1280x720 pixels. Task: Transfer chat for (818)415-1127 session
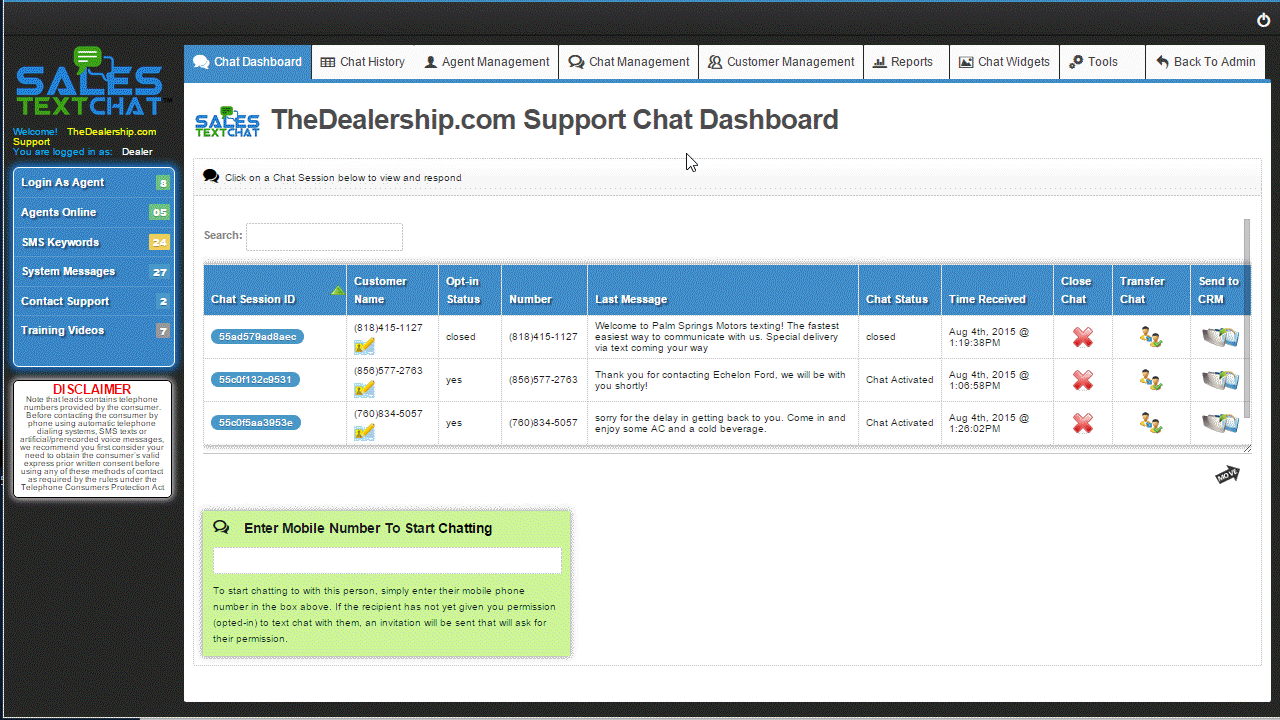[1150, 338]
